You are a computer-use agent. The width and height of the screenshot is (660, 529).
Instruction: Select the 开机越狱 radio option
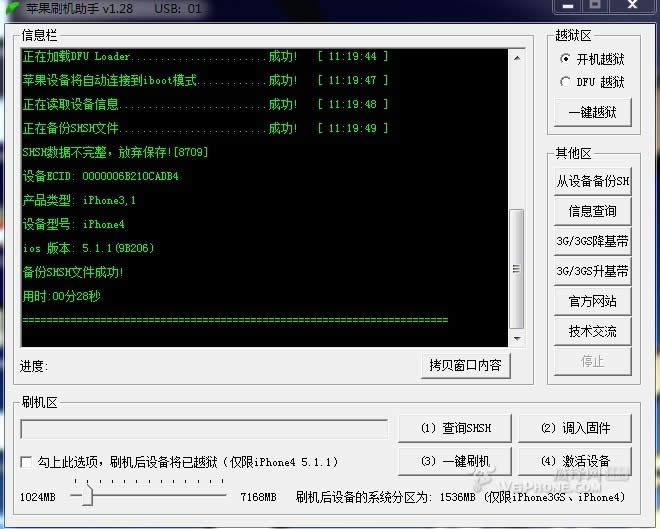566,59
